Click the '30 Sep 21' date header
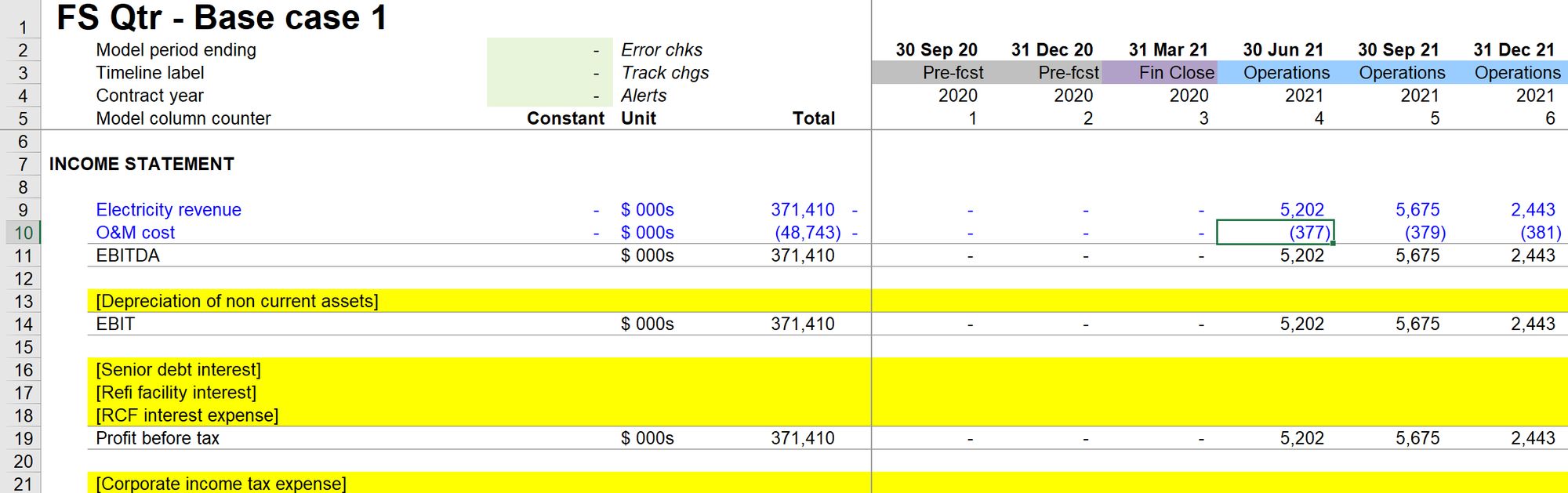Screen dimensions: 1568x493 [x=1398, y=50]
